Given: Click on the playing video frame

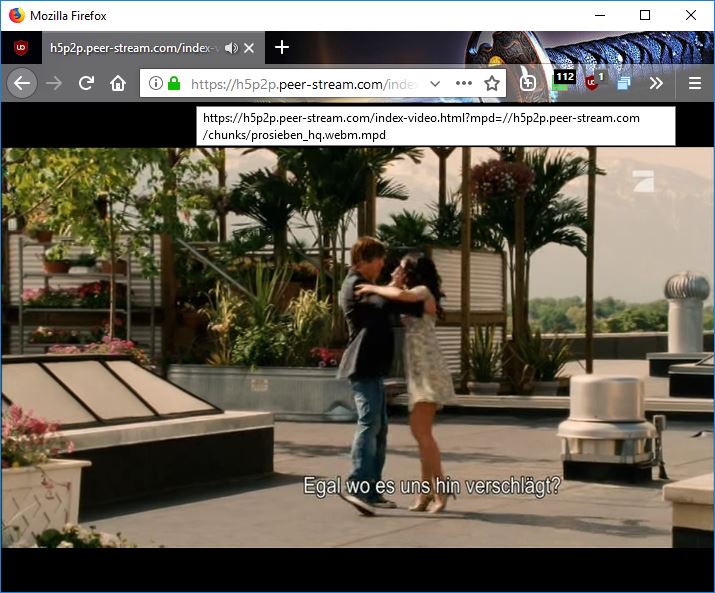Looking at the screenshot, I should point(358,347).
